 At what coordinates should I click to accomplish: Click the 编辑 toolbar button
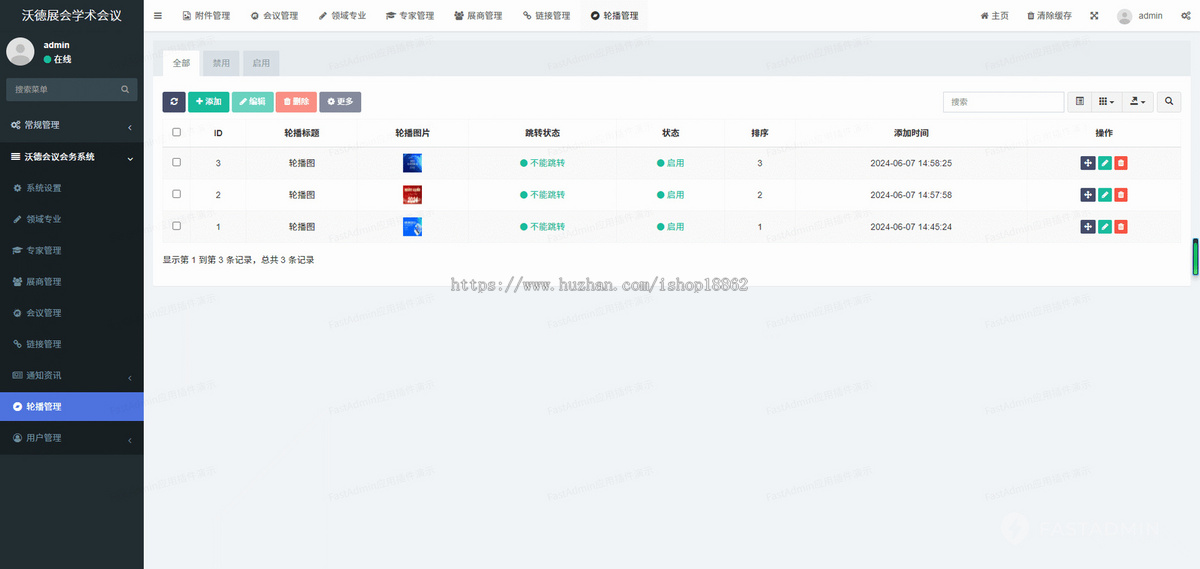[x=252, y=102]
